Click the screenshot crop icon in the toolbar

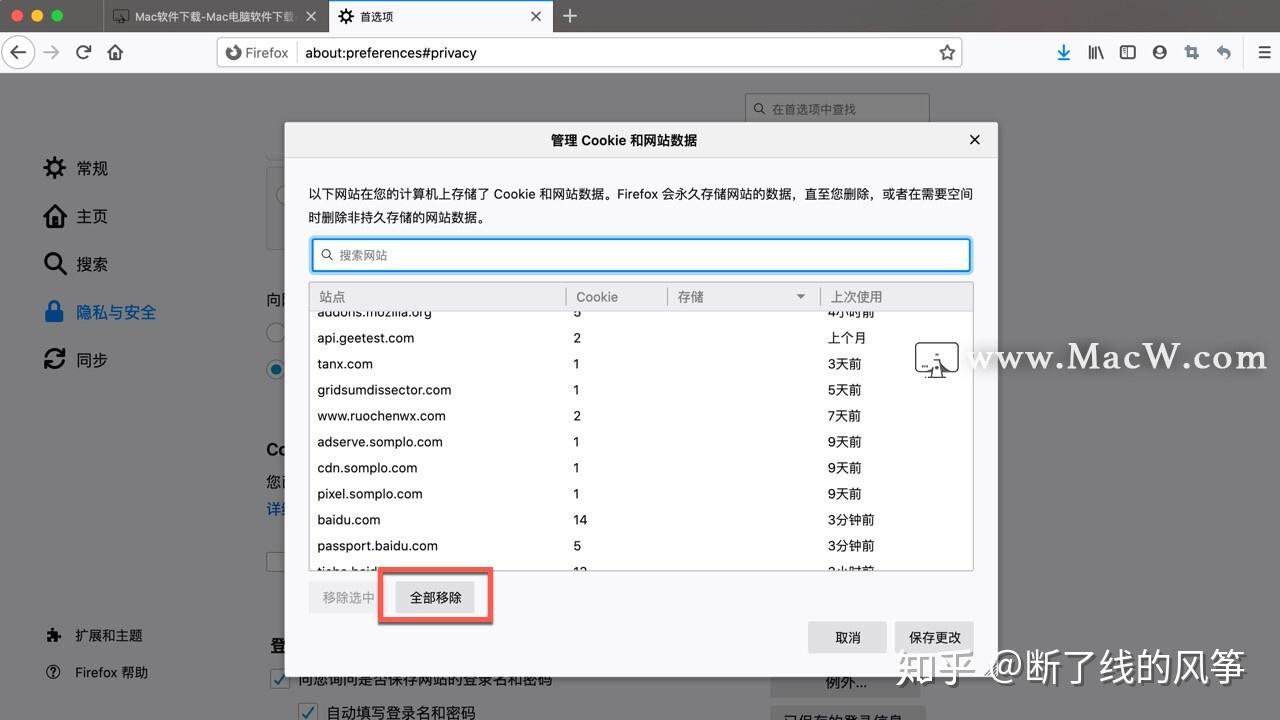coord(1191,52)
